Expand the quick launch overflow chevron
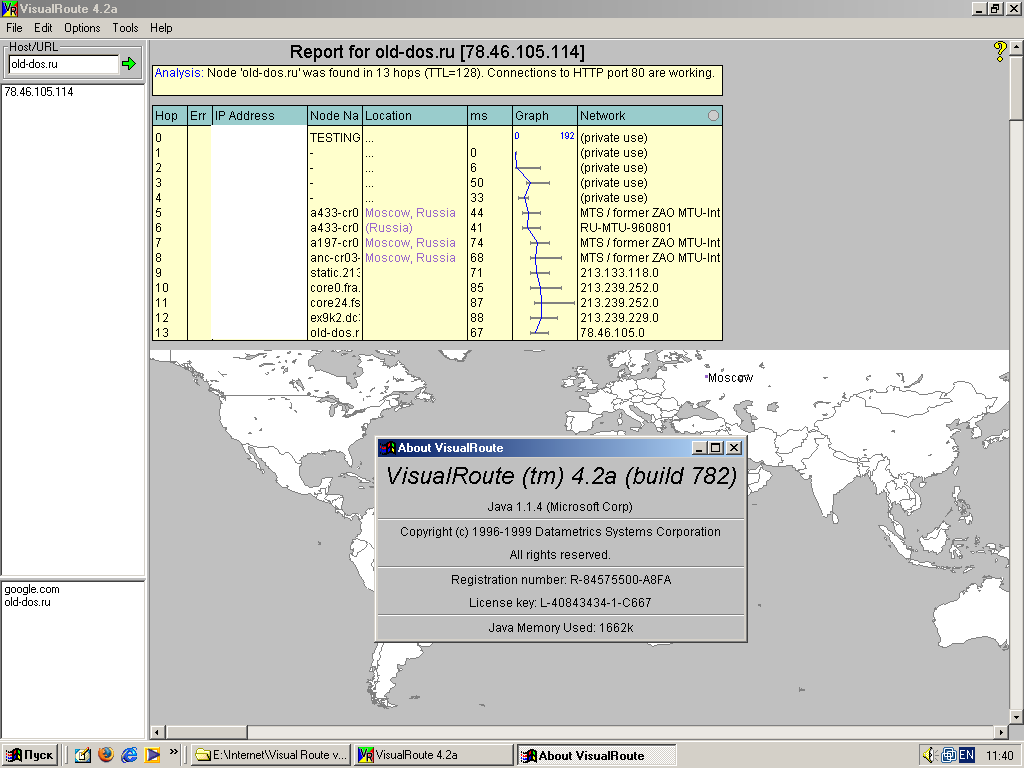1024x768 pixels. [x=174, y=751]
